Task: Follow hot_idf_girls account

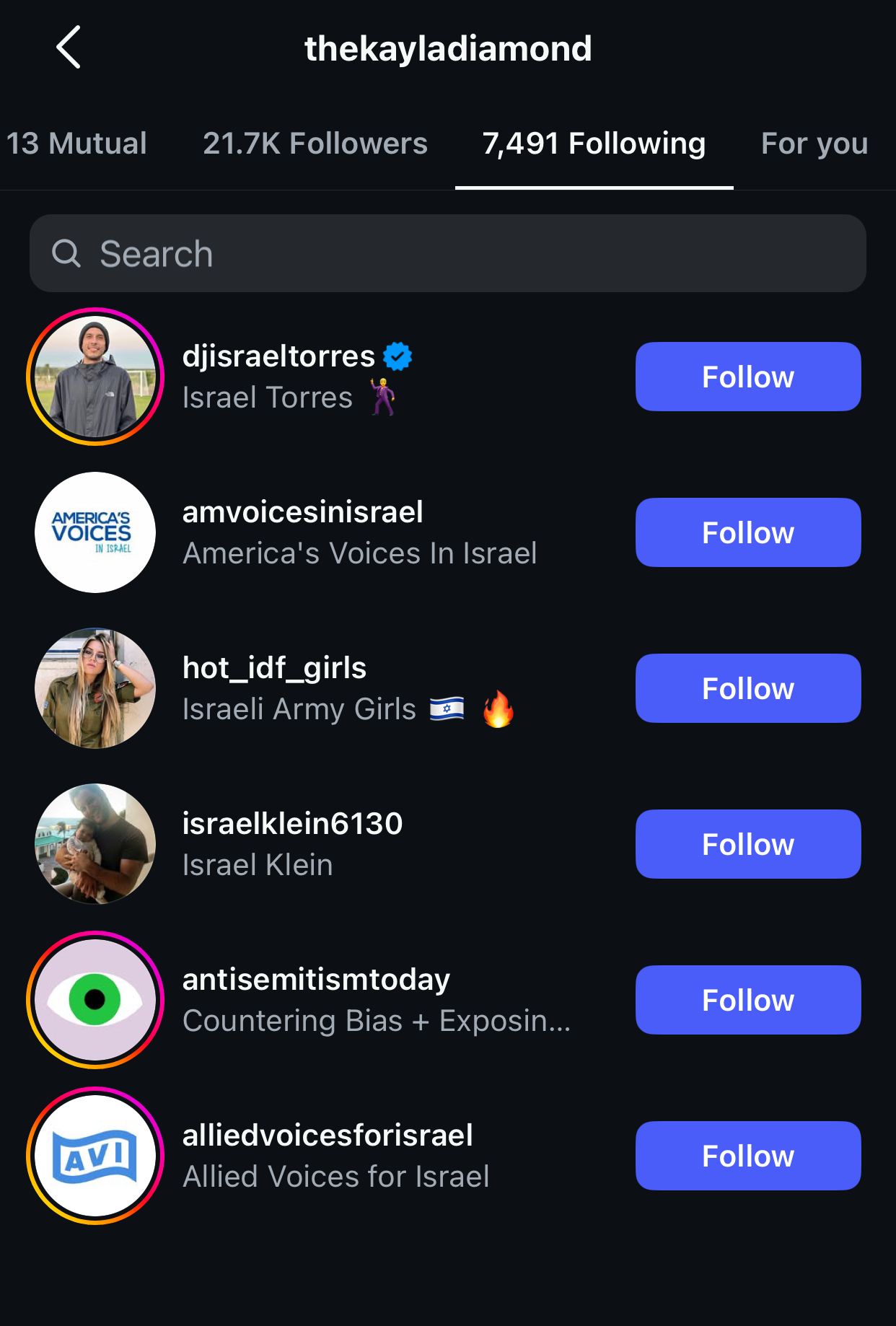Action: point(748,688)
